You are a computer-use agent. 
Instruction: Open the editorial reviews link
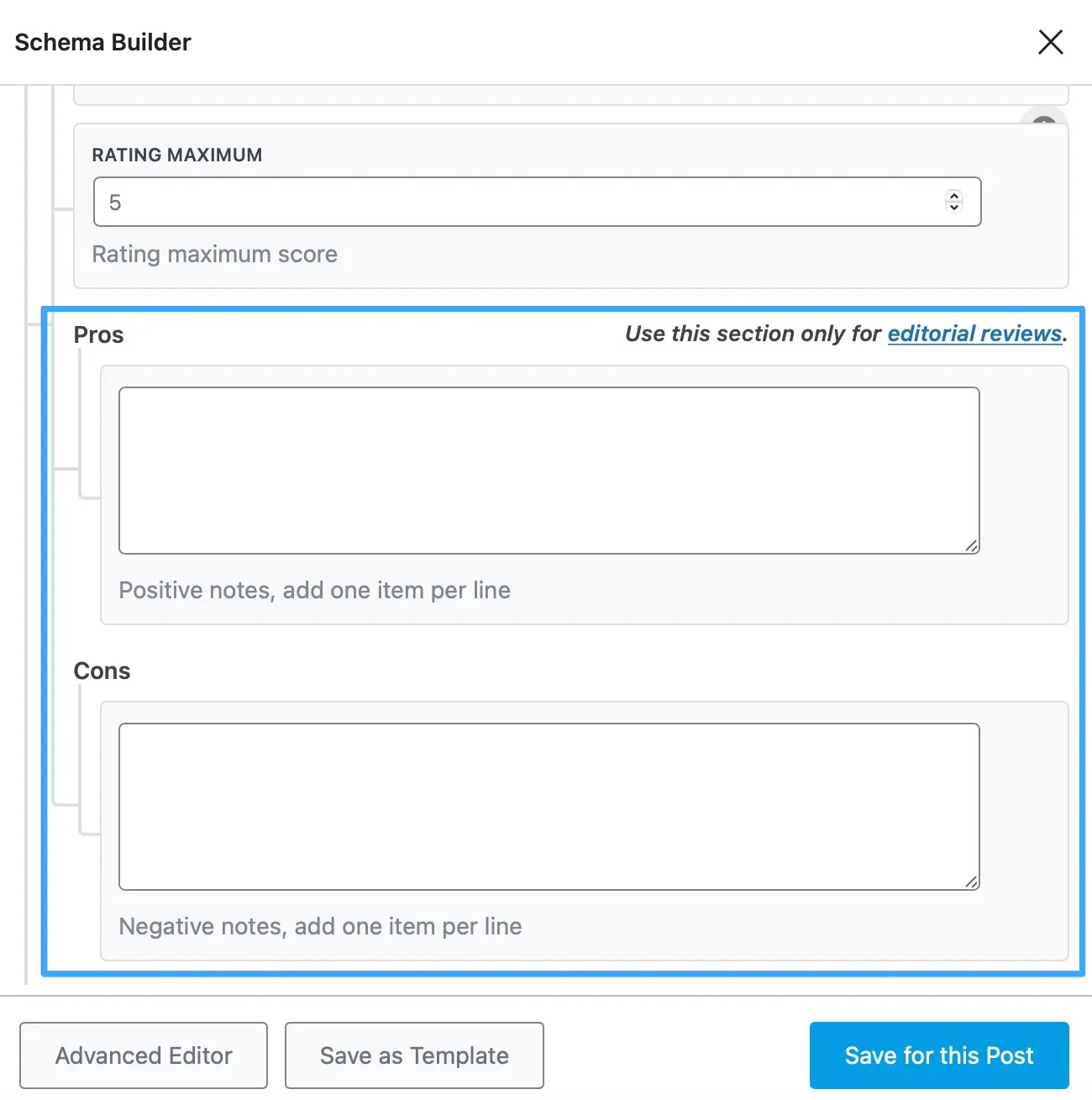pos(974,334)
